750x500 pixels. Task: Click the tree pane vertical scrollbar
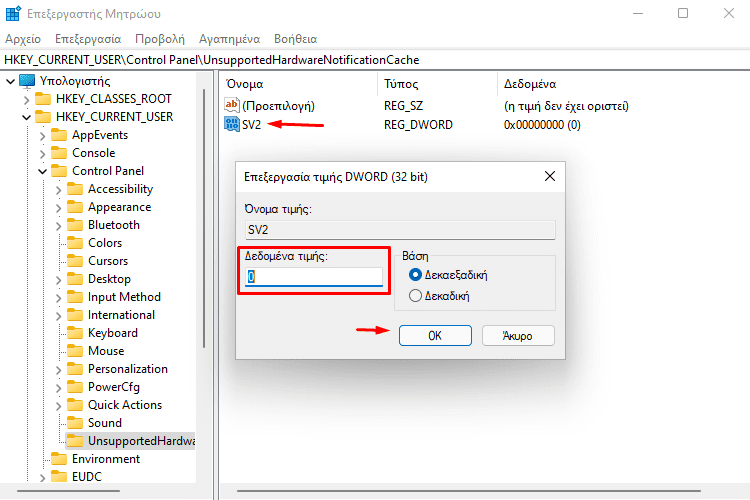point(204,218)
